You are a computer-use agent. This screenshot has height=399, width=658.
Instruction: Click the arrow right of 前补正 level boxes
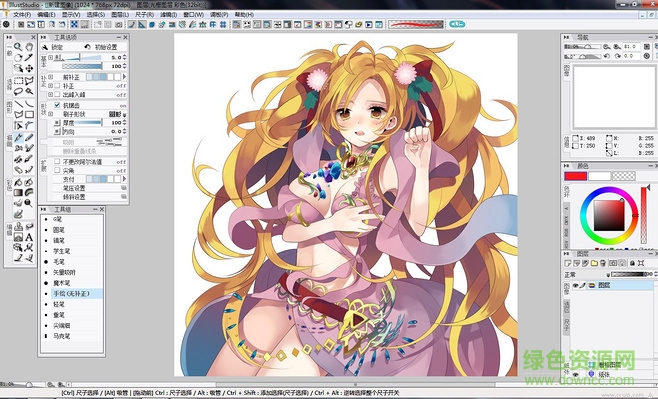pos(124,77)
